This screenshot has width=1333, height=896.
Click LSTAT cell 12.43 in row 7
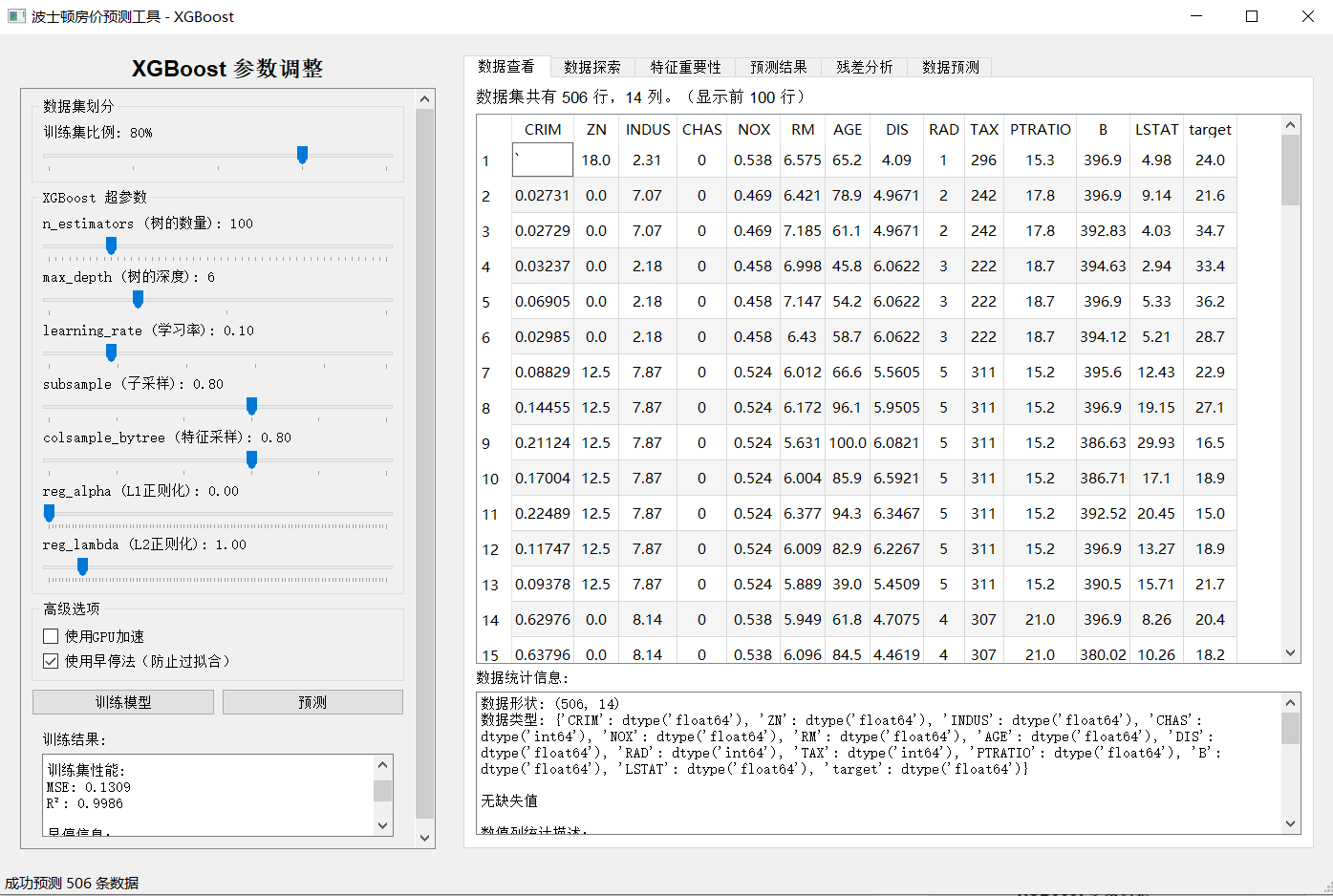[1156, 372]
